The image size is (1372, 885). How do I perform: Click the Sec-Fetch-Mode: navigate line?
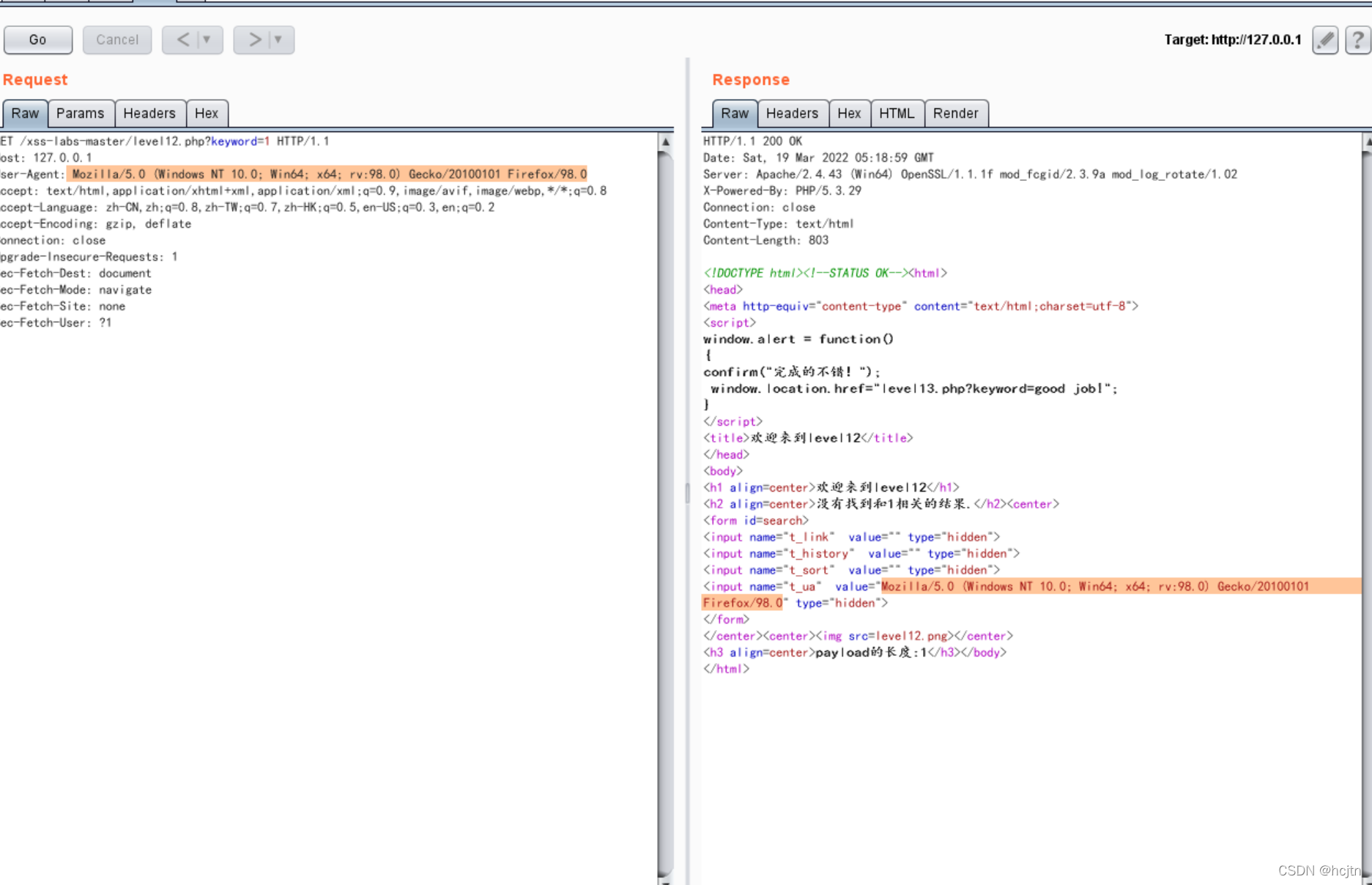click(x=76, y=290)
